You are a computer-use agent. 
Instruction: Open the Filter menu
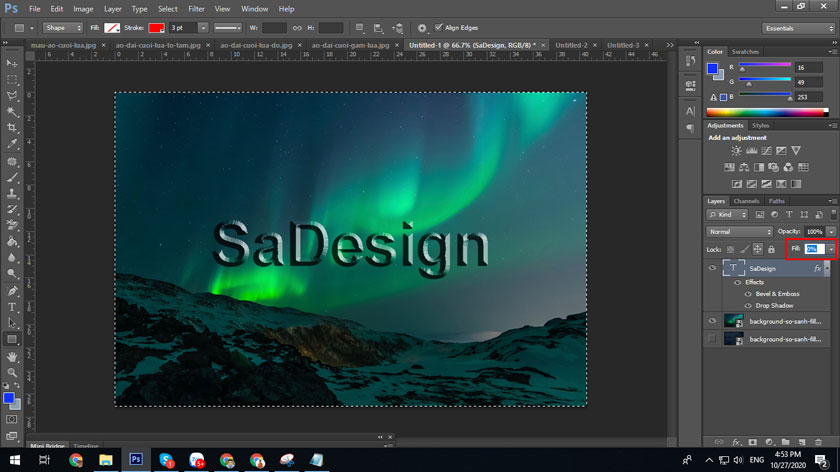[196, 9]
